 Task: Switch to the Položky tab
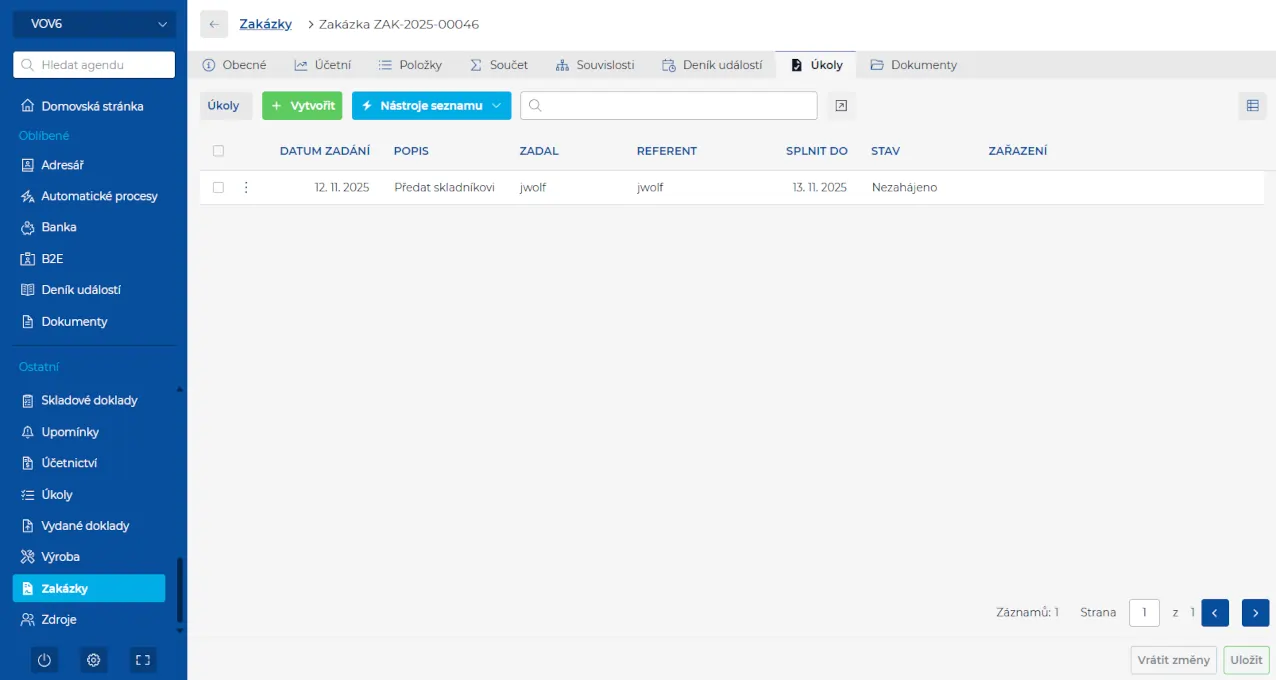[410, 65]
